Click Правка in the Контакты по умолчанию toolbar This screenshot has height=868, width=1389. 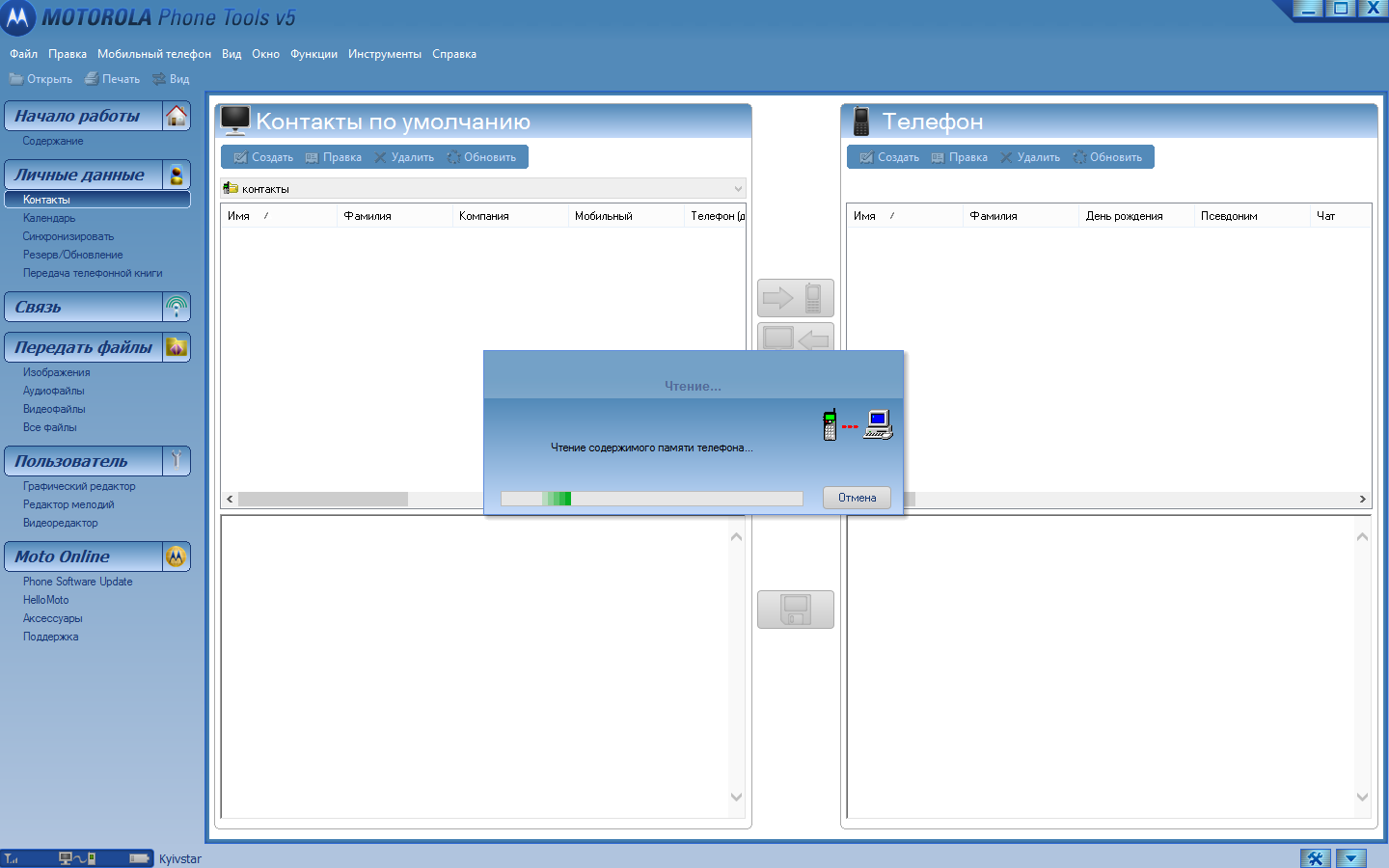334,157
